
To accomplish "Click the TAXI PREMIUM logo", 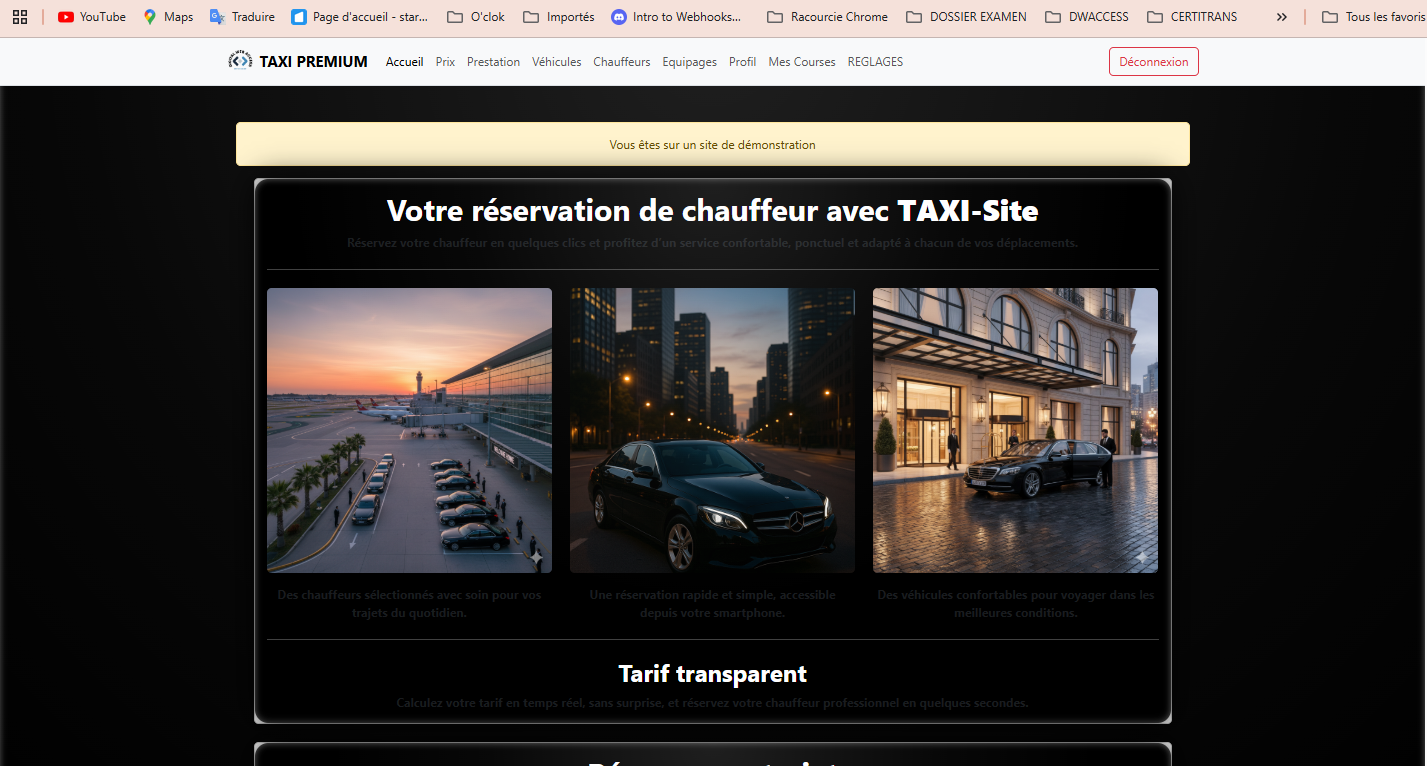I will (297, 61).
